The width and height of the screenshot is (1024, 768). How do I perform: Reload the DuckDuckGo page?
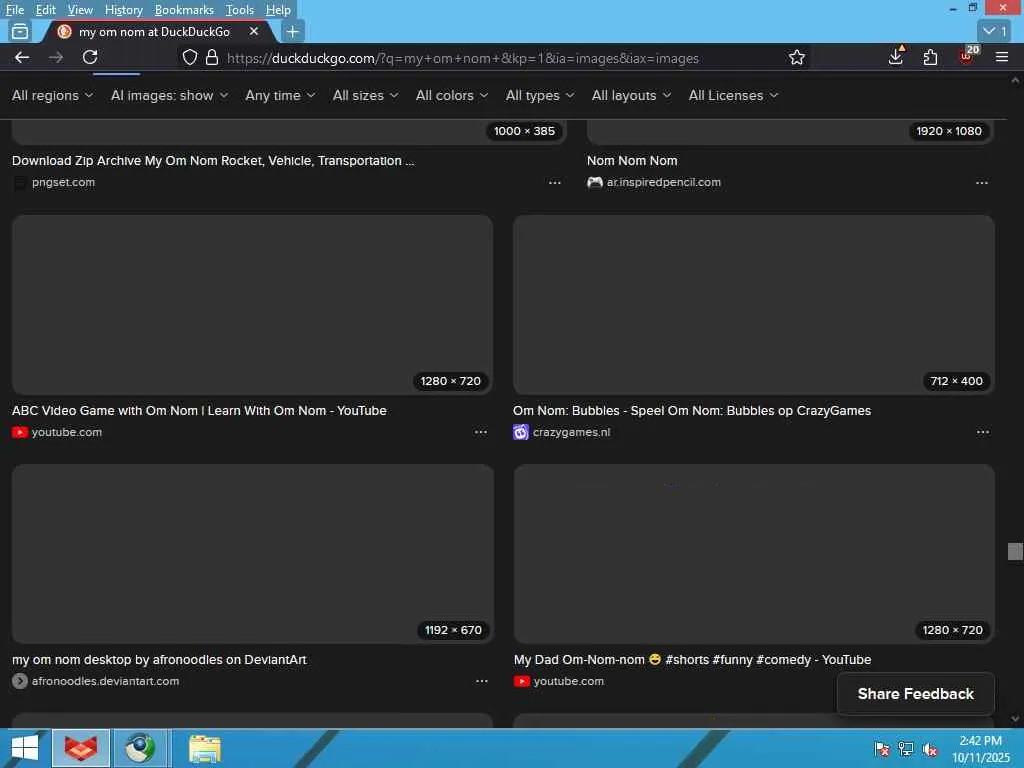pyautogui.click(x=90, y=57)
